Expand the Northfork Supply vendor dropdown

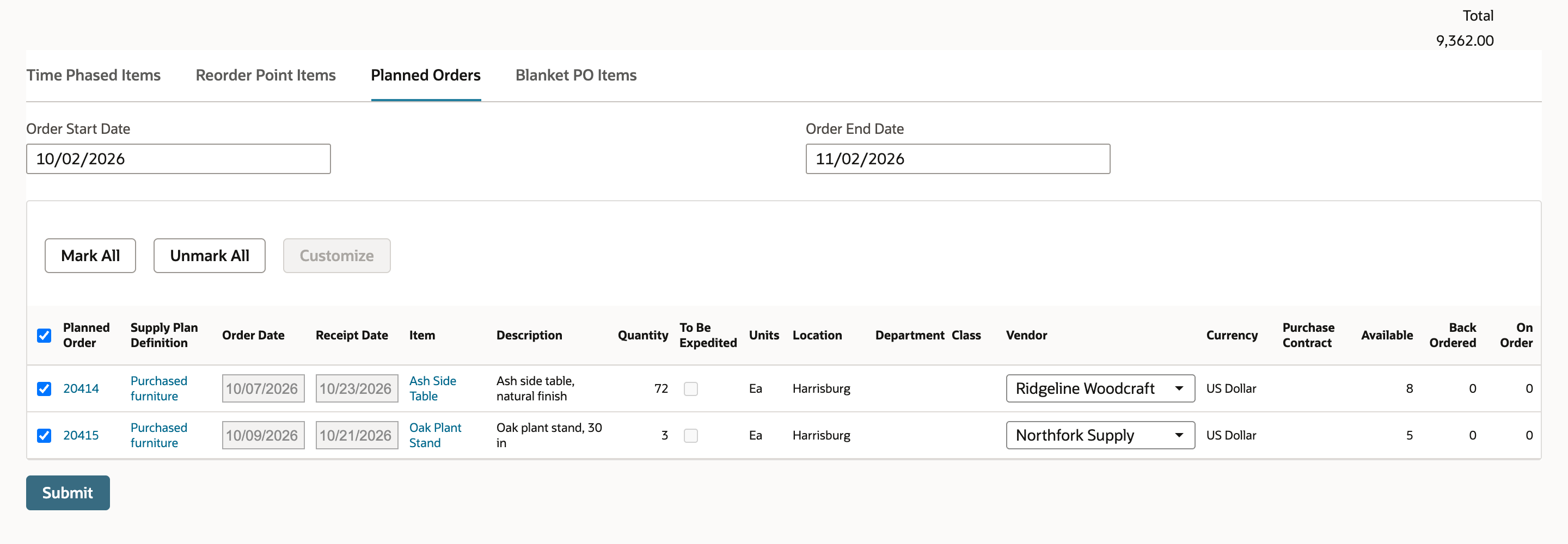point(1100,435)
